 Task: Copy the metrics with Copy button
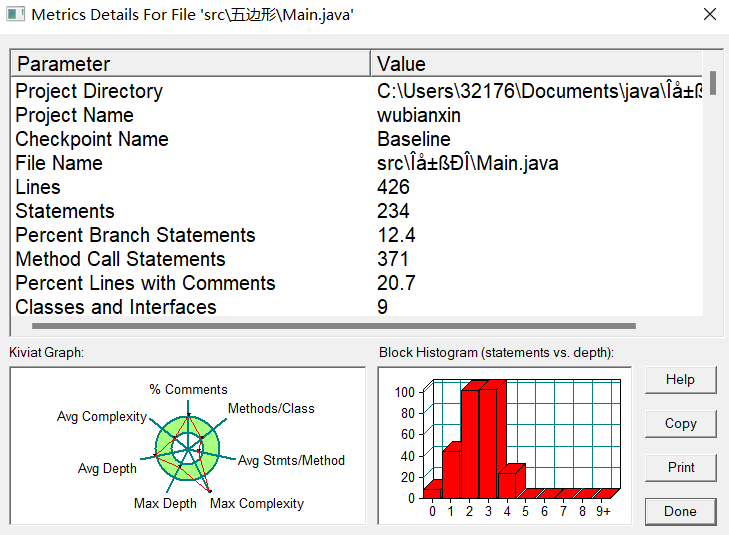click(680, 423)
